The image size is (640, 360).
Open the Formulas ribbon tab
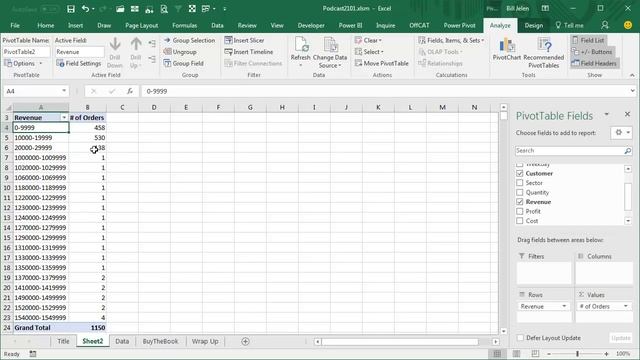click(184, 25)
